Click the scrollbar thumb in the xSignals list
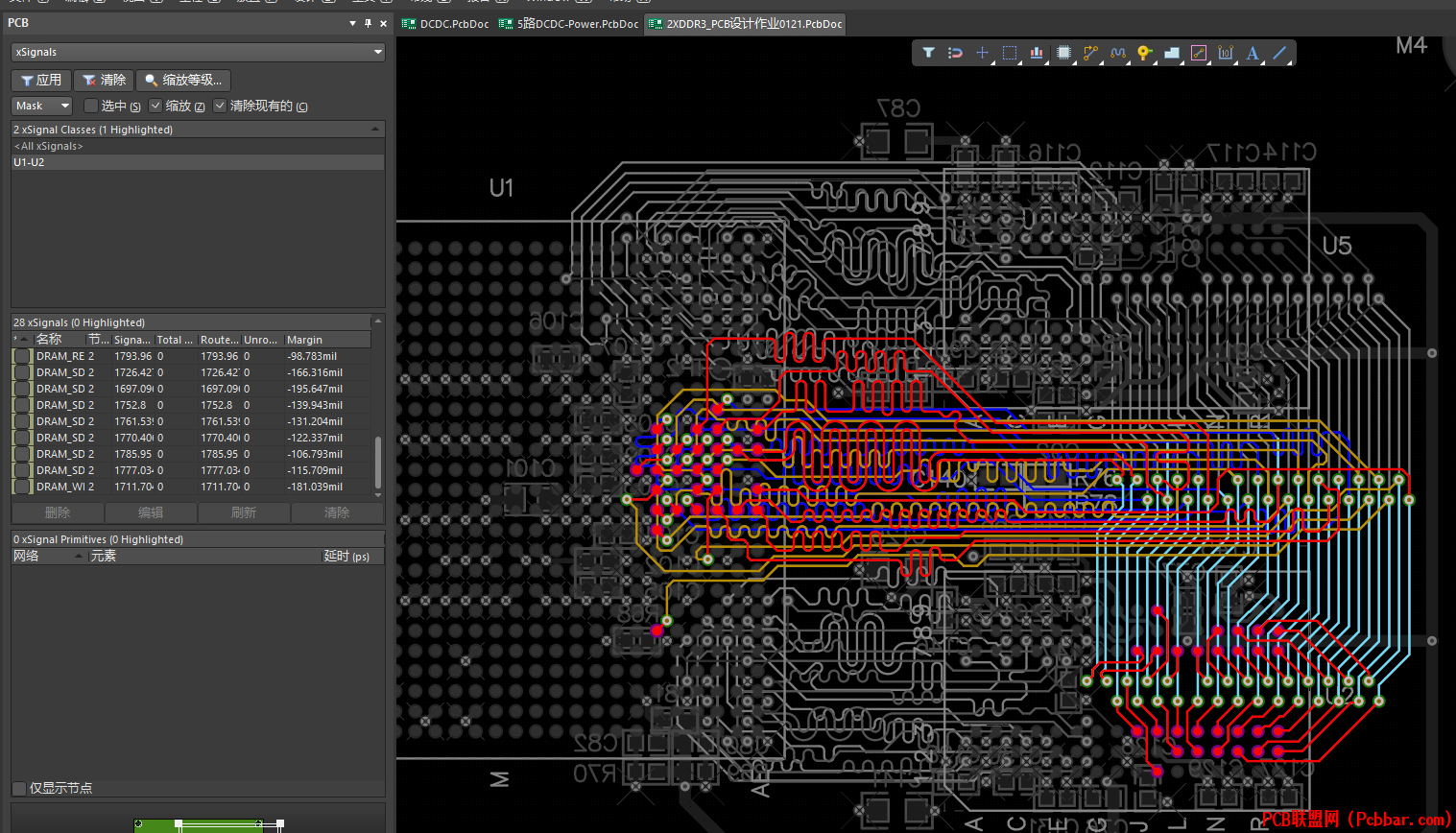 click(377, 463)
